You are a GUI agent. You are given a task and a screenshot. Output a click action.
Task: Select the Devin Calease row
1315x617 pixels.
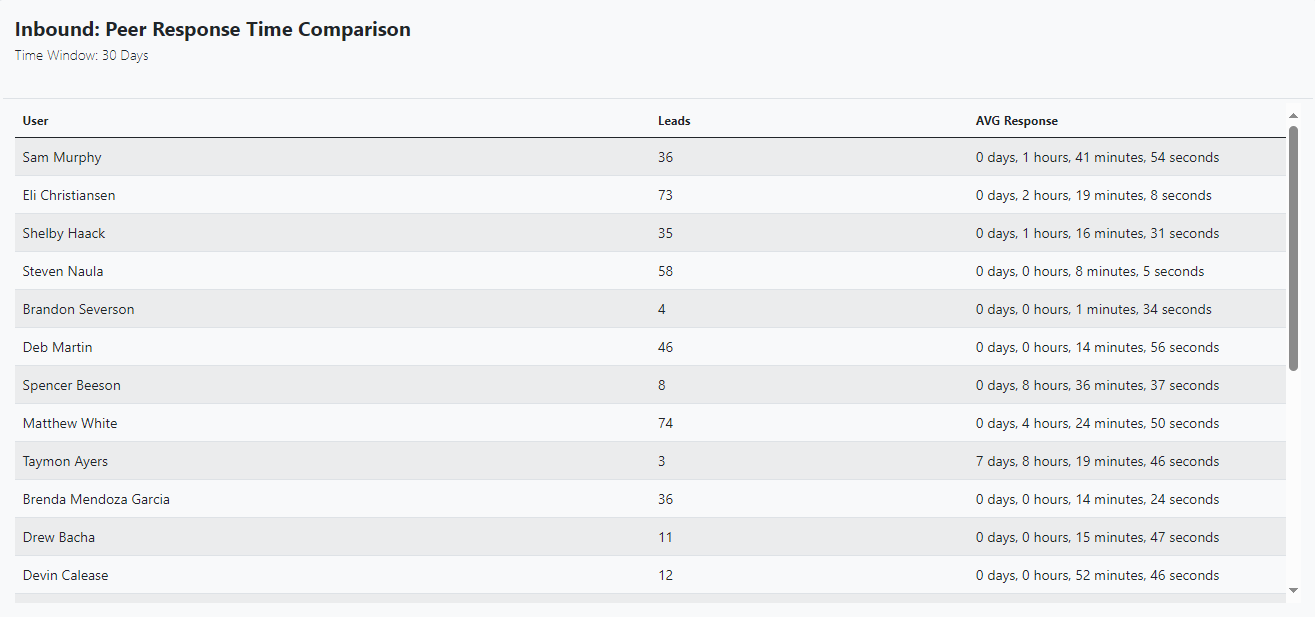[x=65, y=576]
